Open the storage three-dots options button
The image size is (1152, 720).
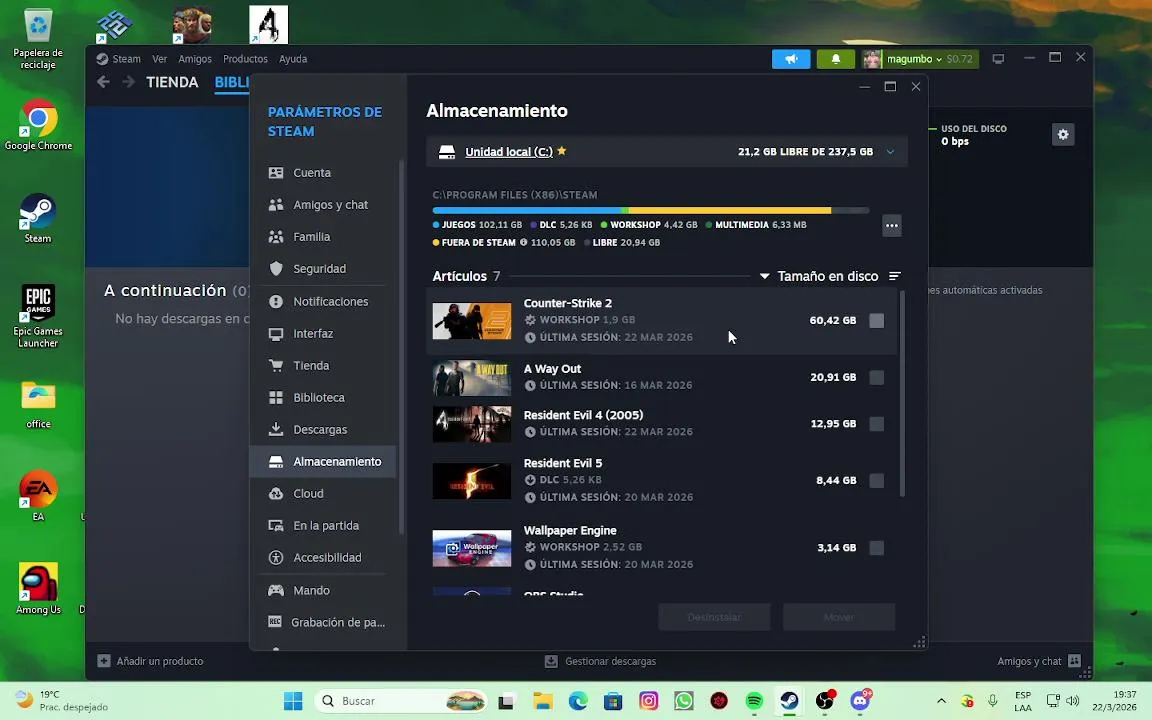click(891, 226)
